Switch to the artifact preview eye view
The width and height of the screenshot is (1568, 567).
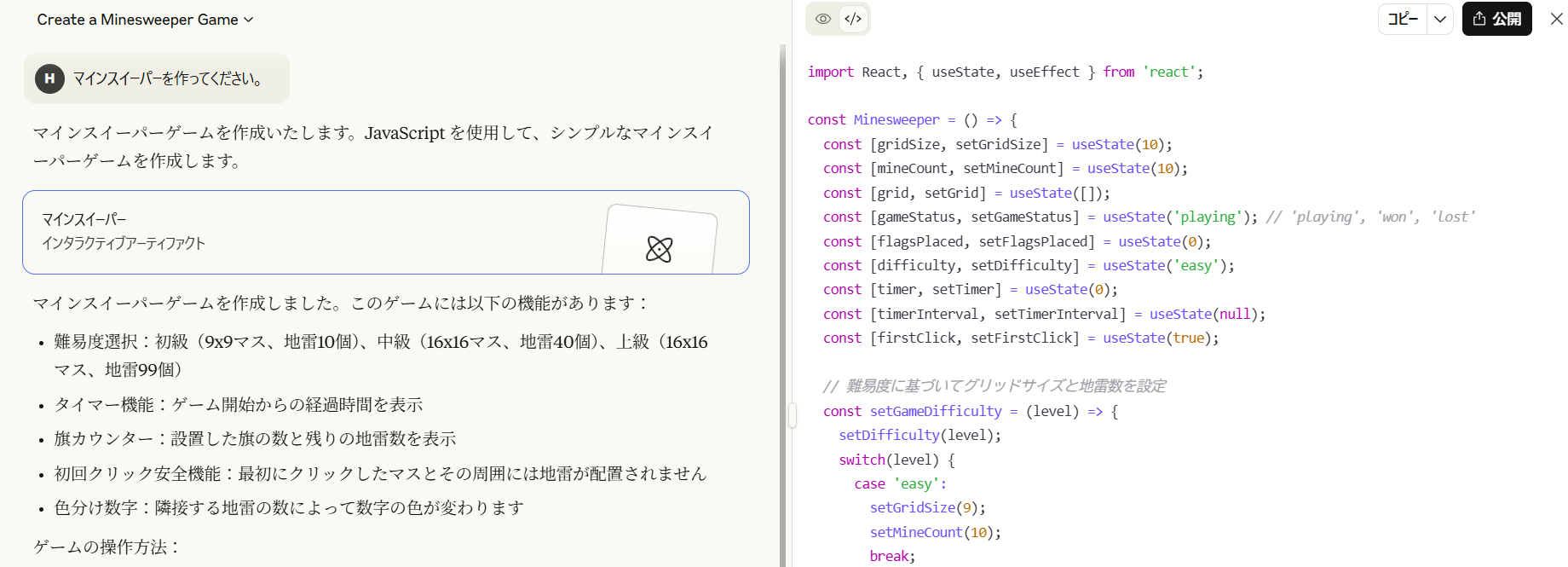pos(822,19)
